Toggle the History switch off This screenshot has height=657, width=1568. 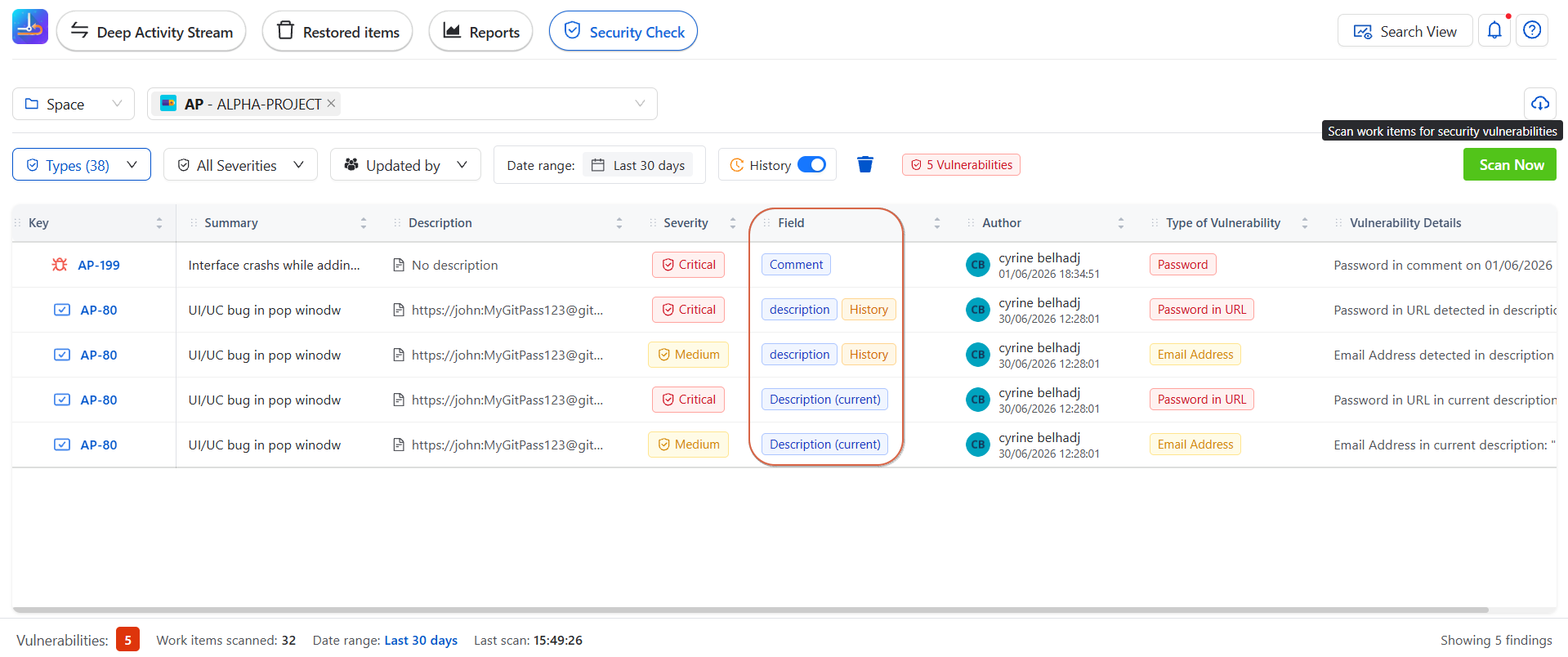(811, 165)
